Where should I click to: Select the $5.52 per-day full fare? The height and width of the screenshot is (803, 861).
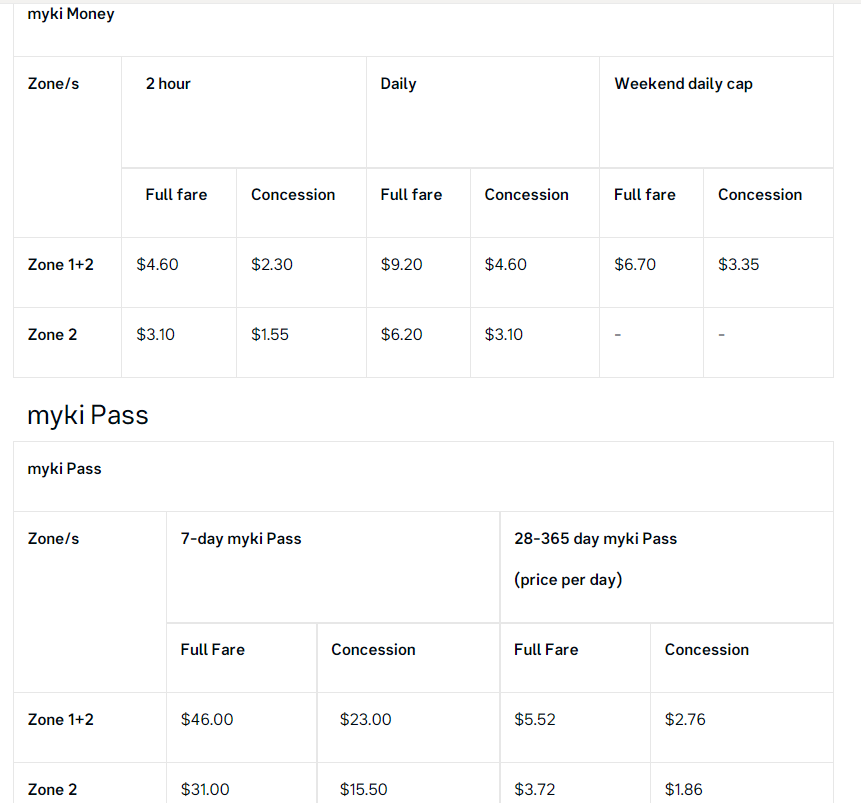535,720
